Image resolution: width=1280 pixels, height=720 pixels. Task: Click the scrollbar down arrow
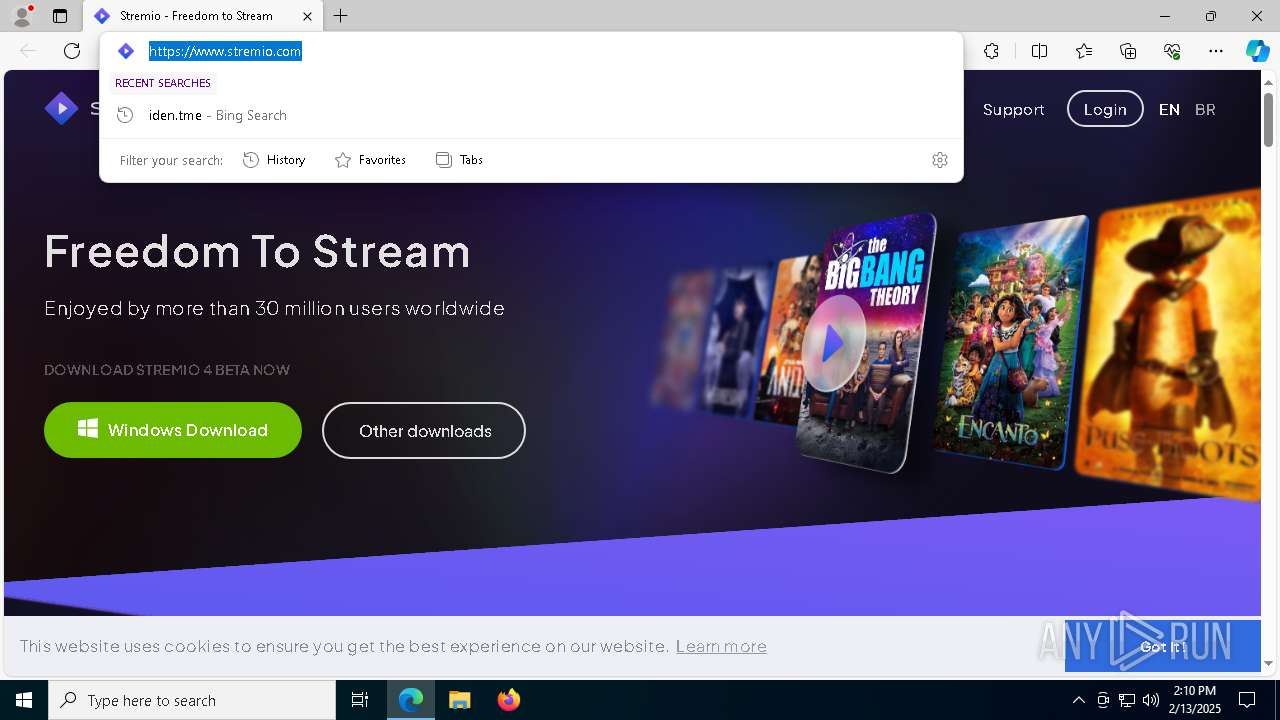point(1269,663)
